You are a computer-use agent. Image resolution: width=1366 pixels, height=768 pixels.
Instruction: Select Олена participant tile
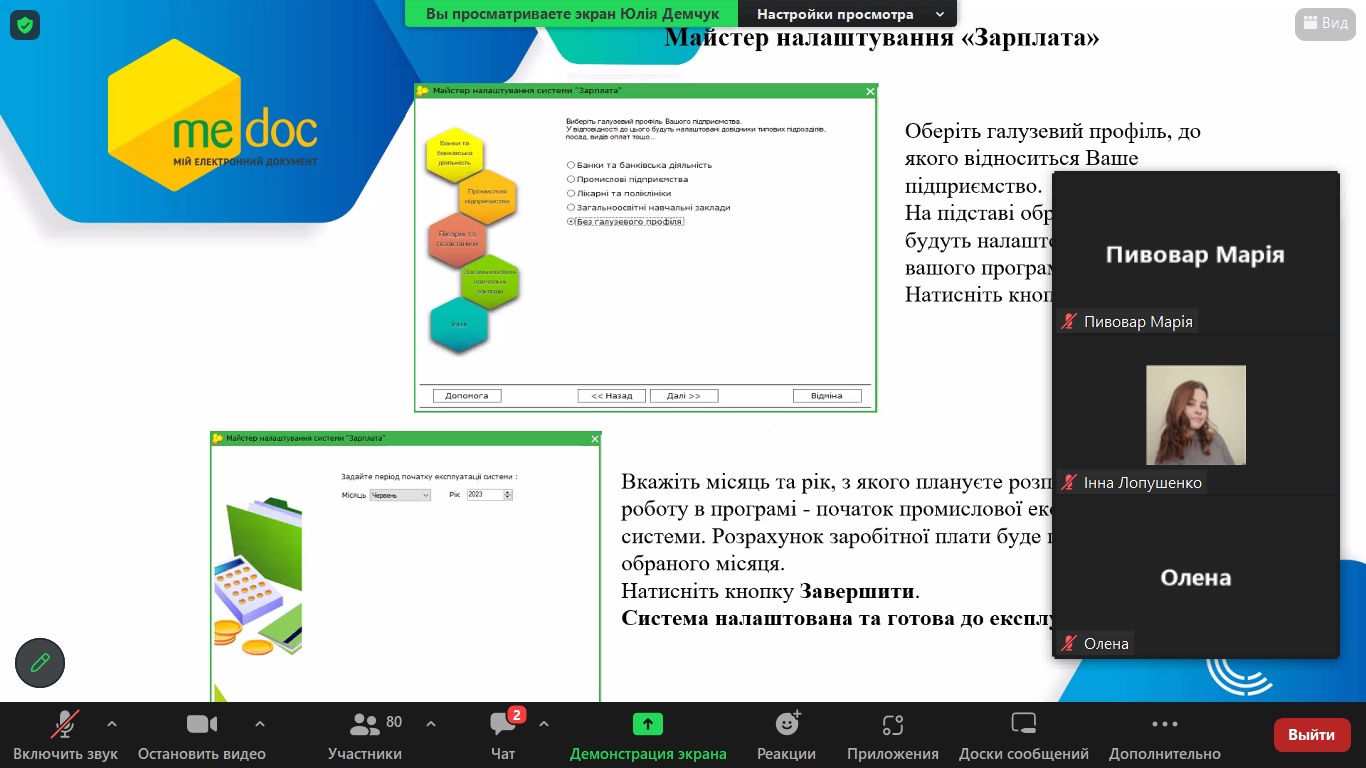click(1195, 576)
